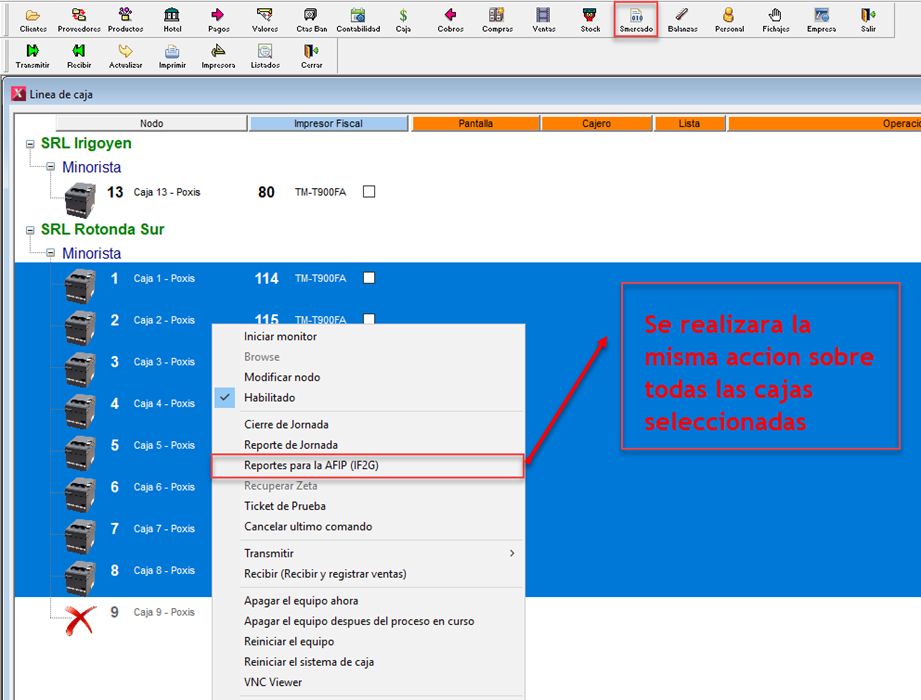
Task: Expand the Transmitir submenu arrow
Action: [512, 553]
